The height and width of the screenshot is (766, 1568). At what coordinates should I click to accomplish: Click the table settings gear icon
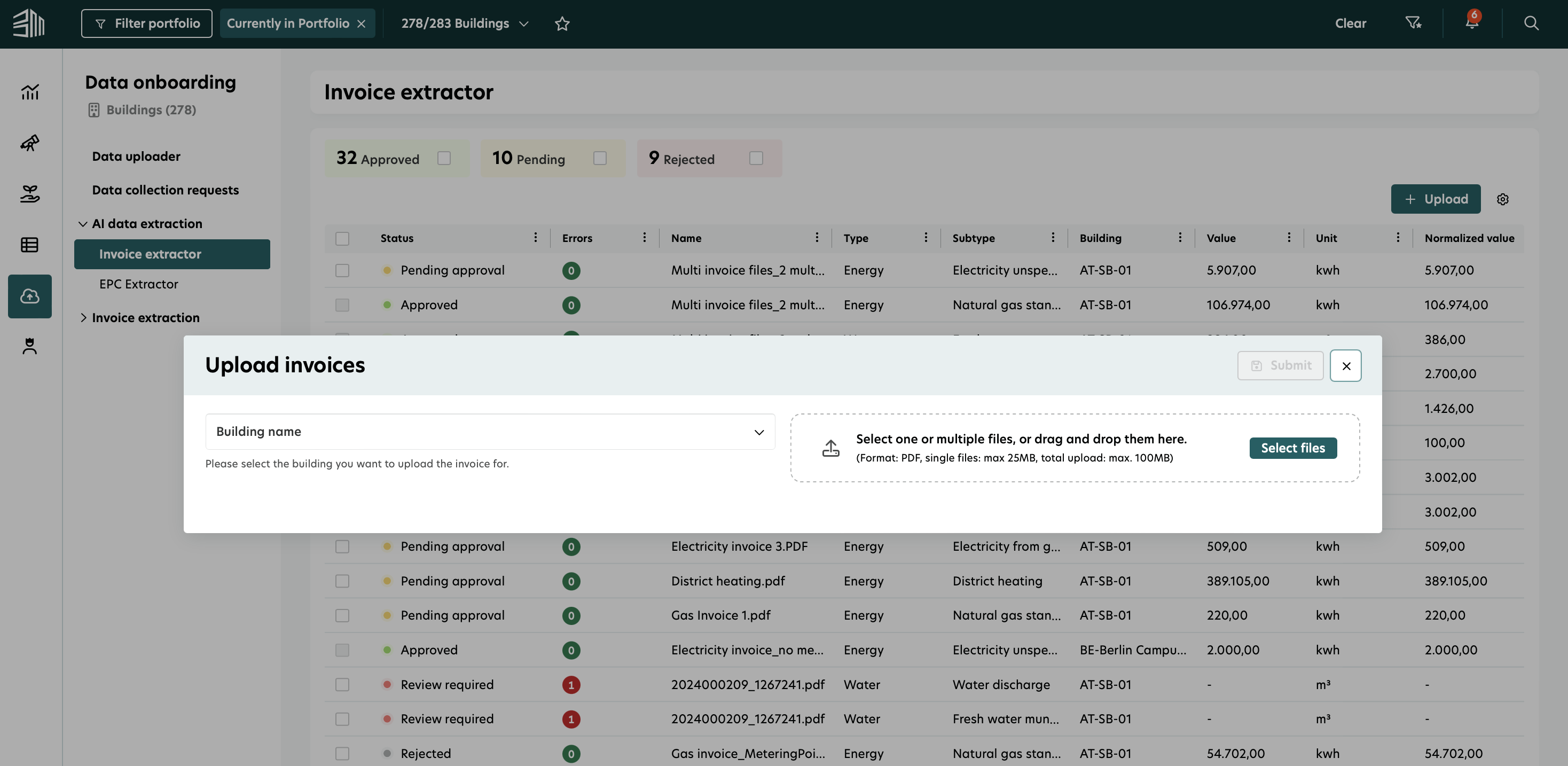(x=1502, y=200)
